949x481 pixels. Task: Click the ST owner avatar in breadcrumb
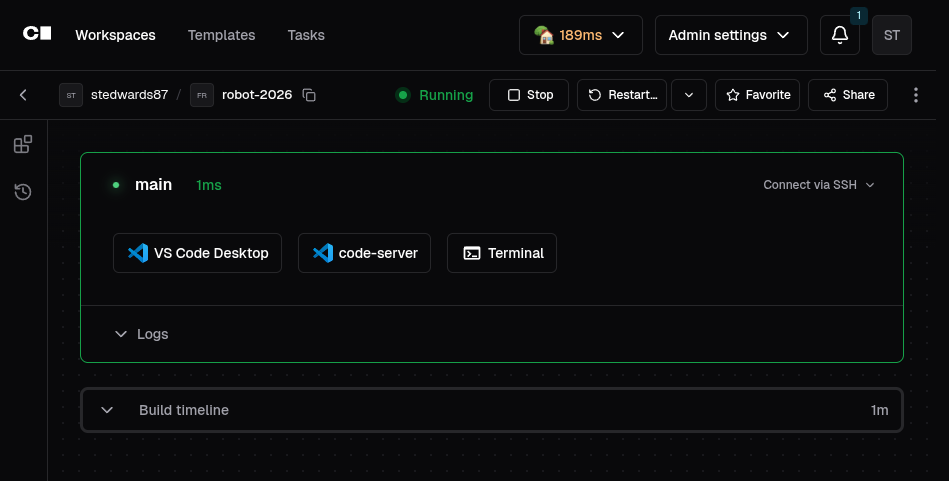click(71, 95)
